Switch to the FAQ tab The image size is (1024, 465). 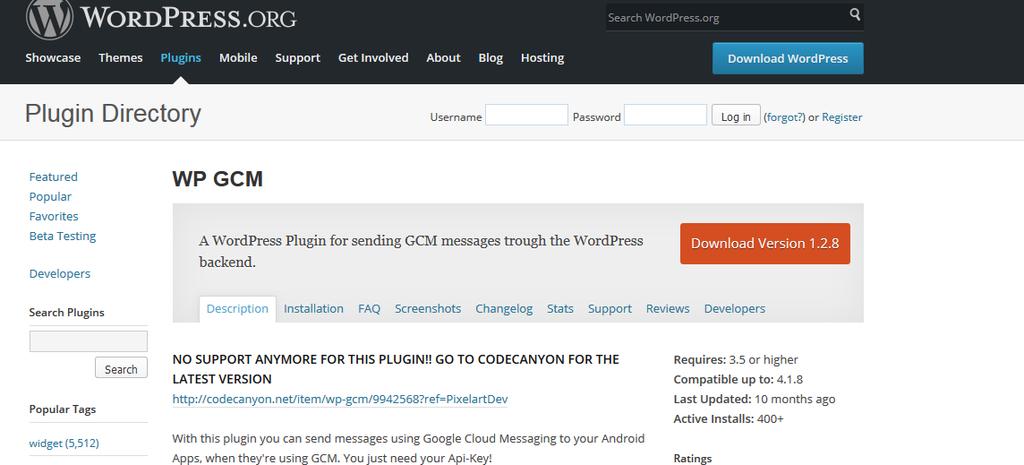(x=369, y=309)
